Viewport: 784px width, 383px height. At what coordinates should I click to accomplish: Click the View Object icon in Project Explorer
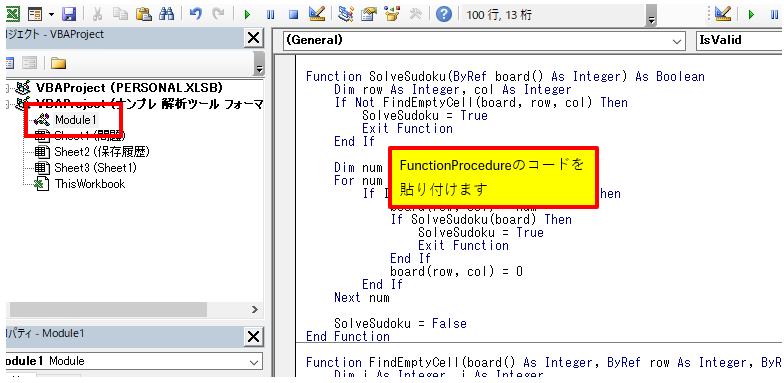coord(30,64)
